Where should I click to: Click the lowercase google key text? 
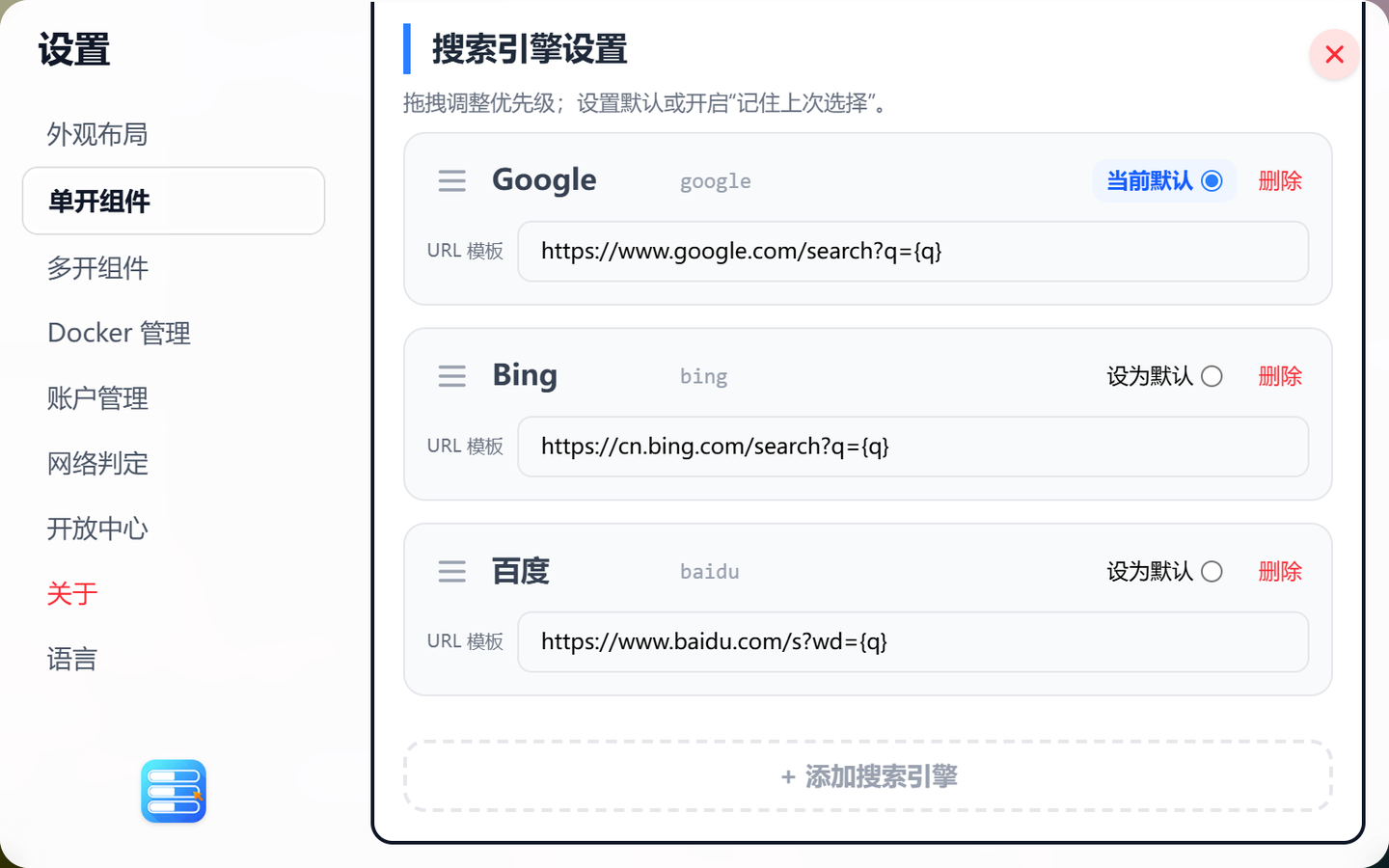click(716, 181)
